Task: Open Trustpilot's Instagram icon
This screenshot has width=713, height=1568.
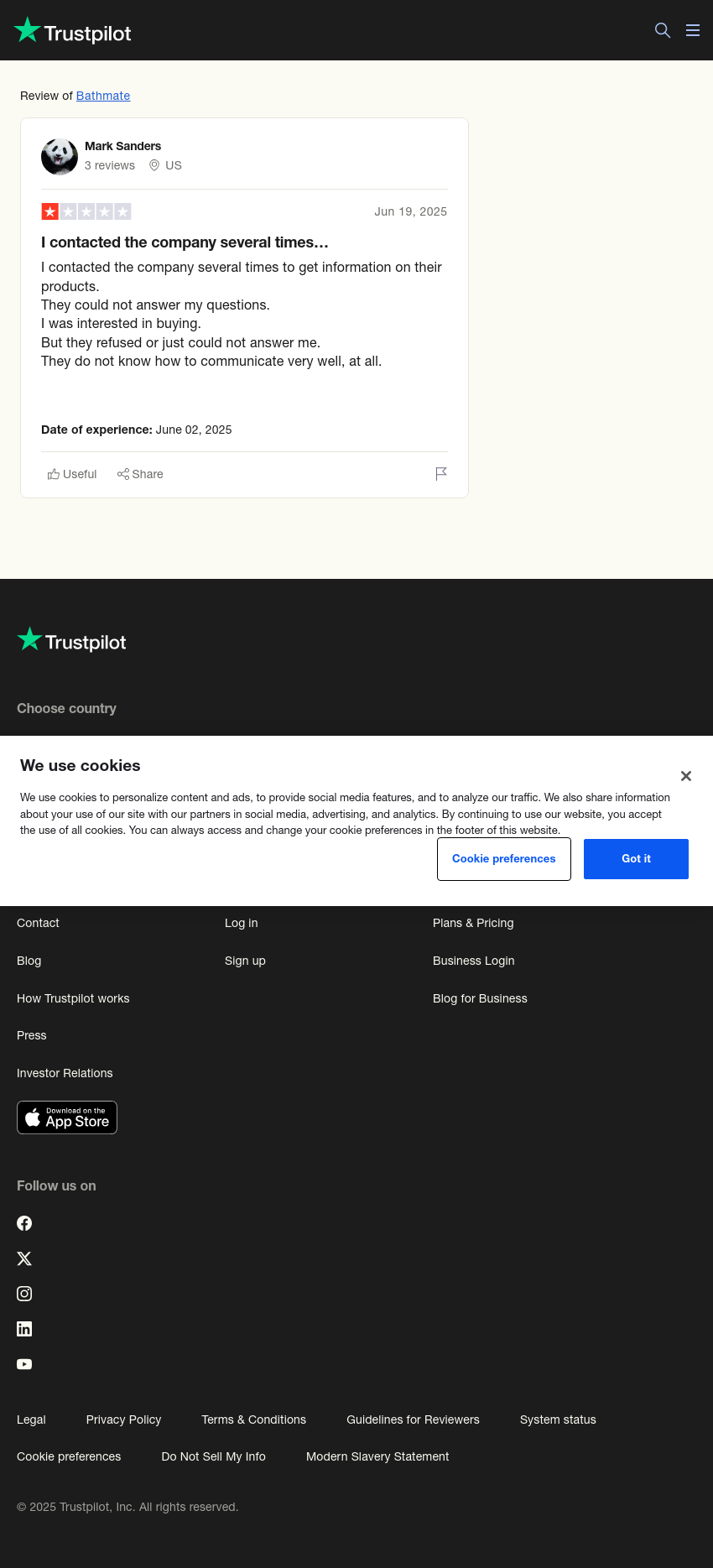Action: tap(24, 1294)
